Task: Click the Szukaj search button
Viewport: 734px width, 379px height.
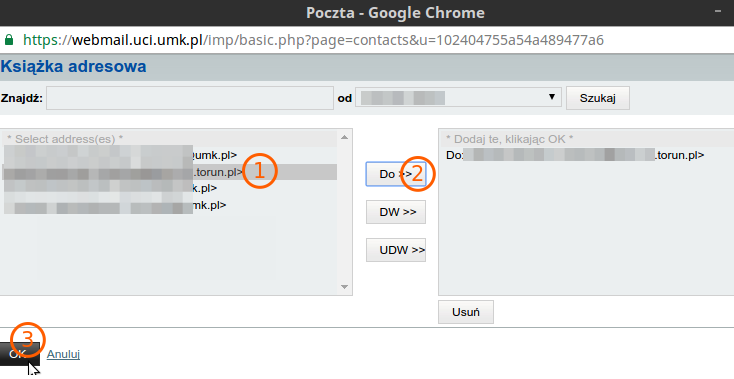Action: tap(597, 98)
